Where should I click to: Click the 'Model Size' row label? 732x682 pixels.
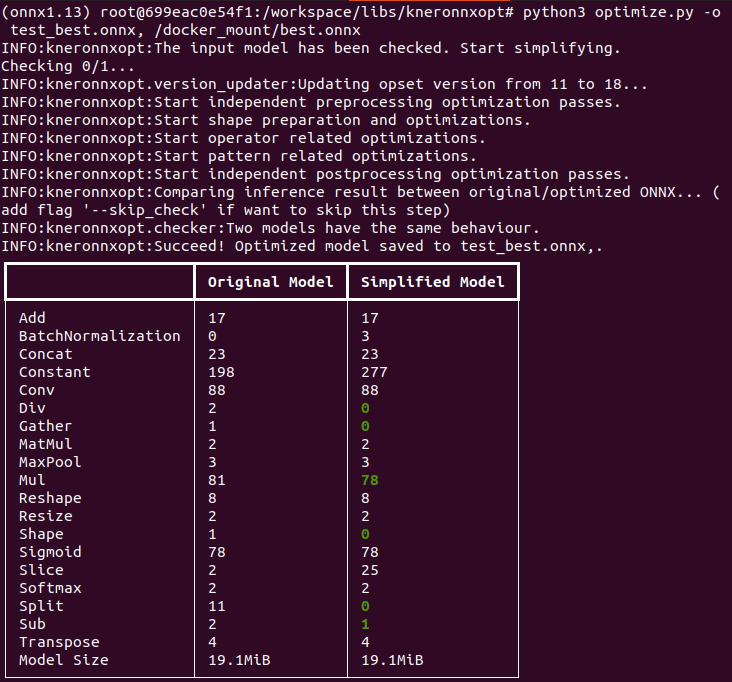tap(63, 660)
